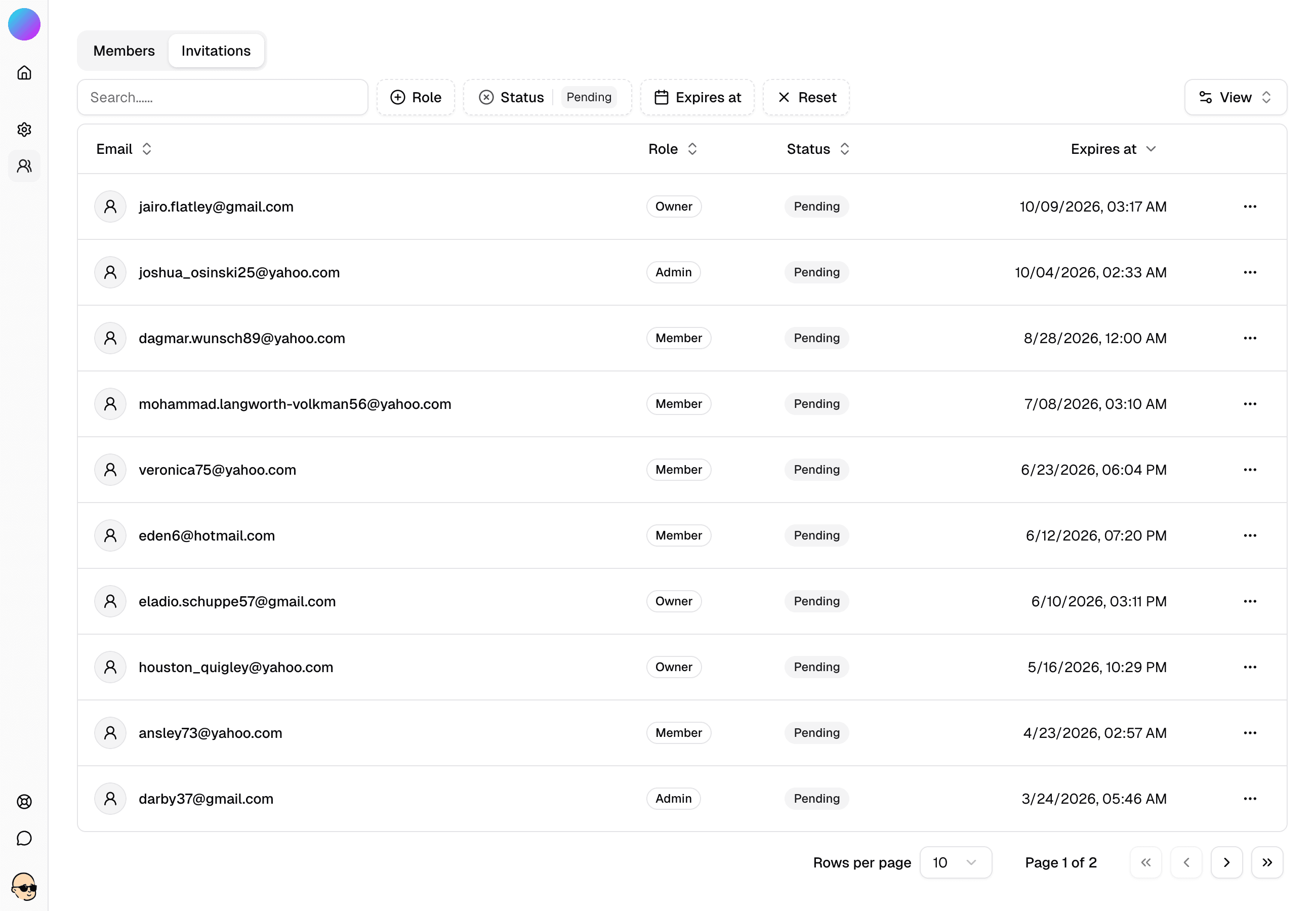The height and width of the screenshot is (911, 1316).
Task: Open the Rows per page dropdown
Action: pos(955,862)
